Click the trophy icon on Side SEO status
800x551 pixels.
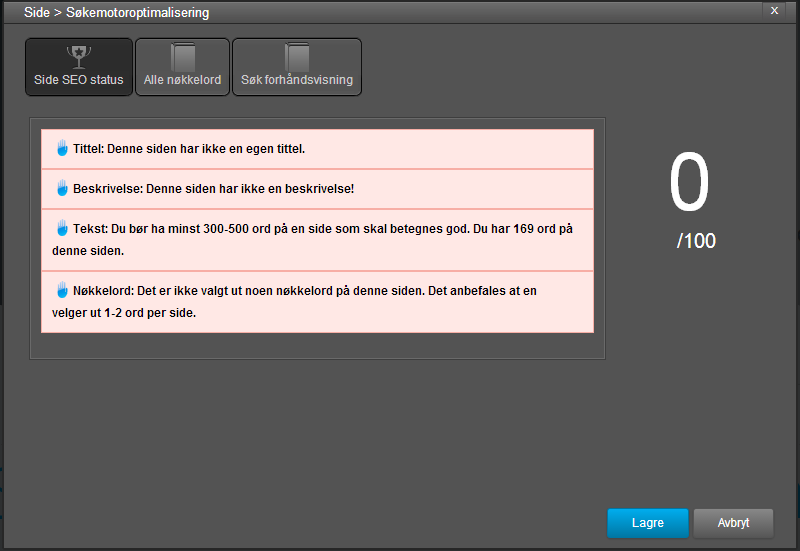click(x=78, y=55)
